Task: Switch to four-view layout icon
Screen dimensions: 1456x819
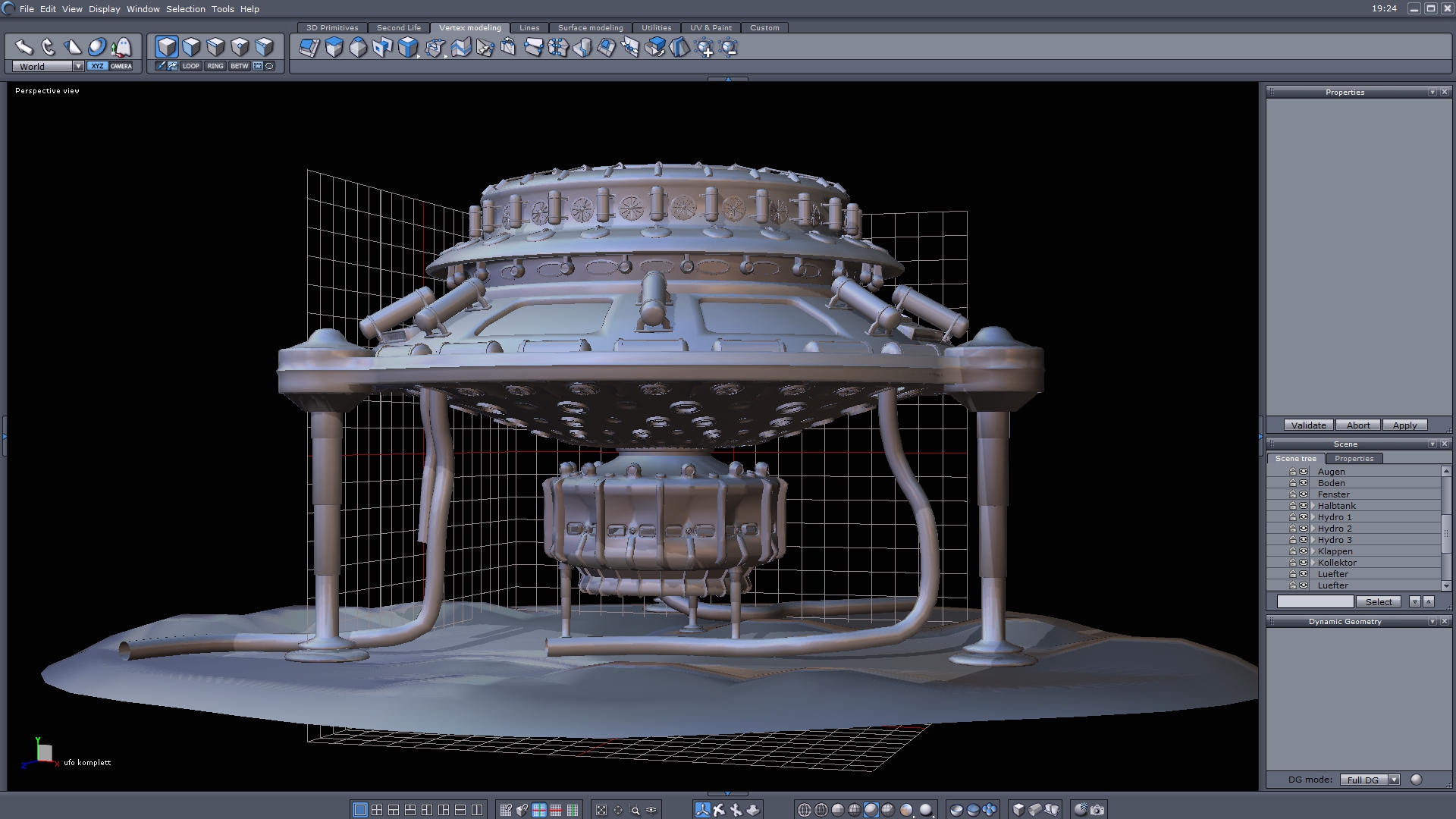Action: pos(377,810)
